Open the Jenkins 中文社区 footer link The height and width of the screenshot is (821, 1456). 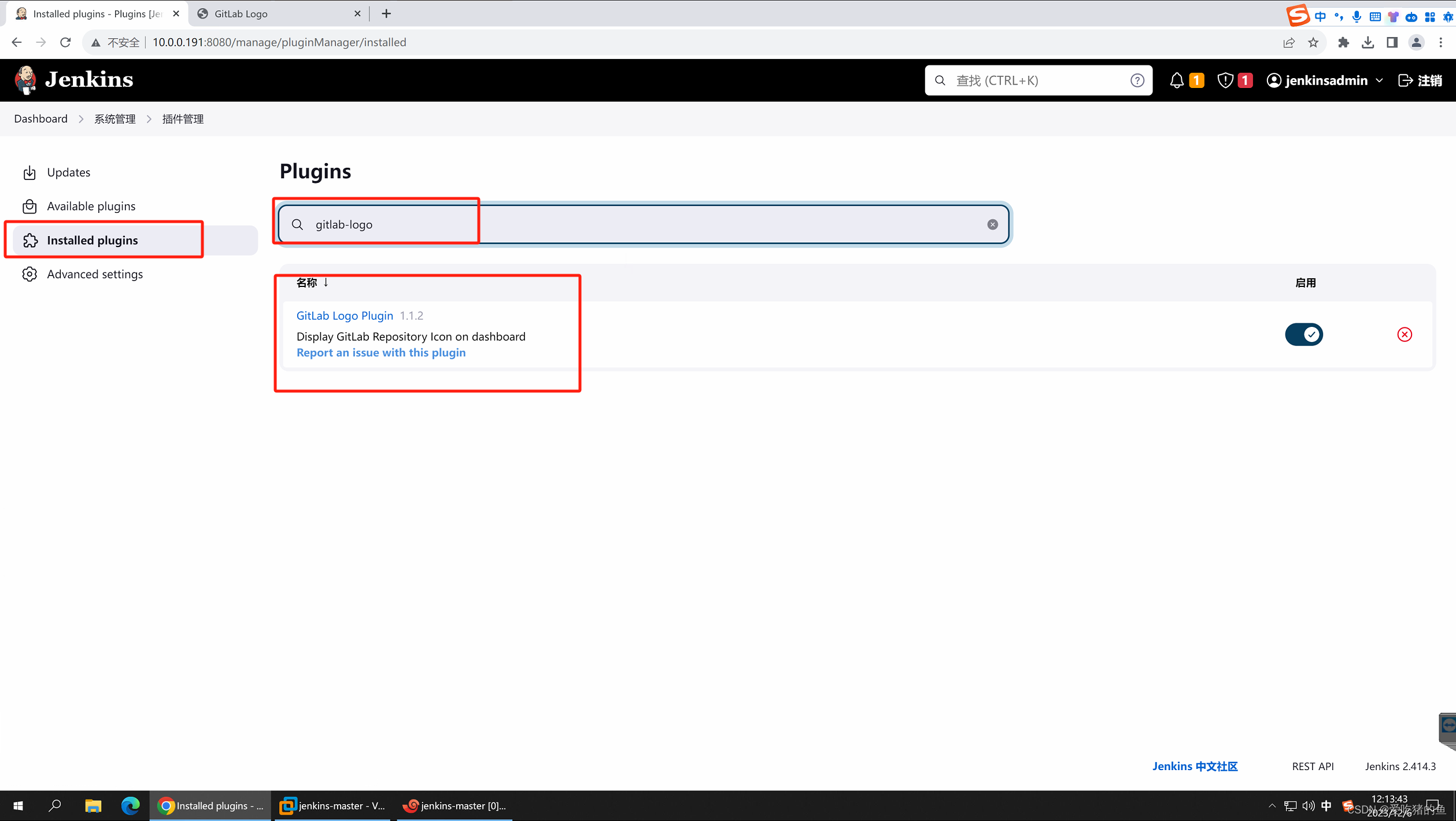(x=1195, y=766)
